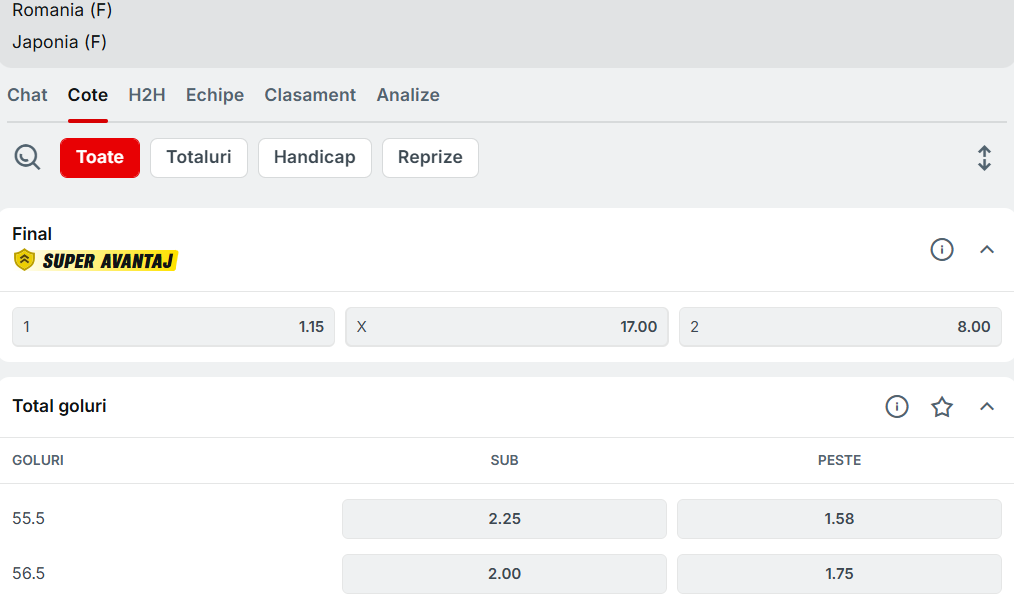
Task: Open info for Total goluri market
Action: click(x=897, y=407)
